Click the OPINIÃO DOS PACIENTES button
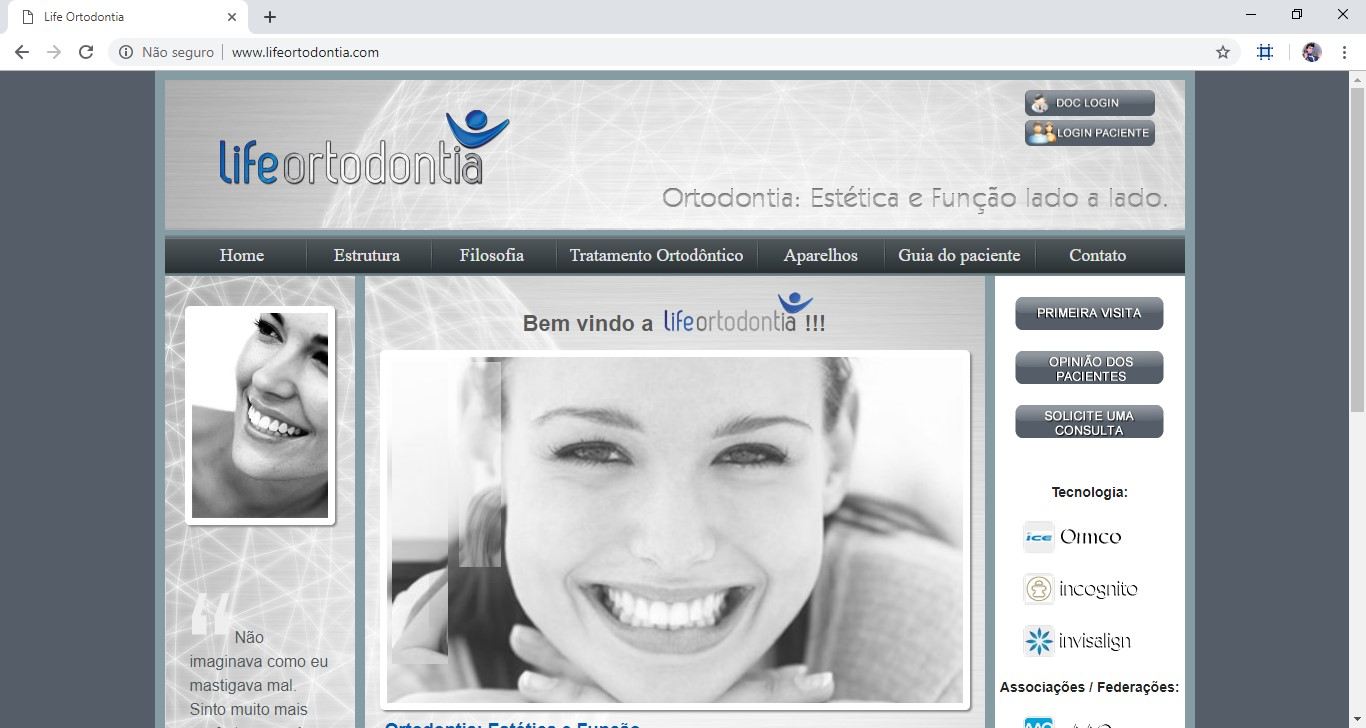The width and height of the screenshot is (1366, 728). tap(1089, 368)
